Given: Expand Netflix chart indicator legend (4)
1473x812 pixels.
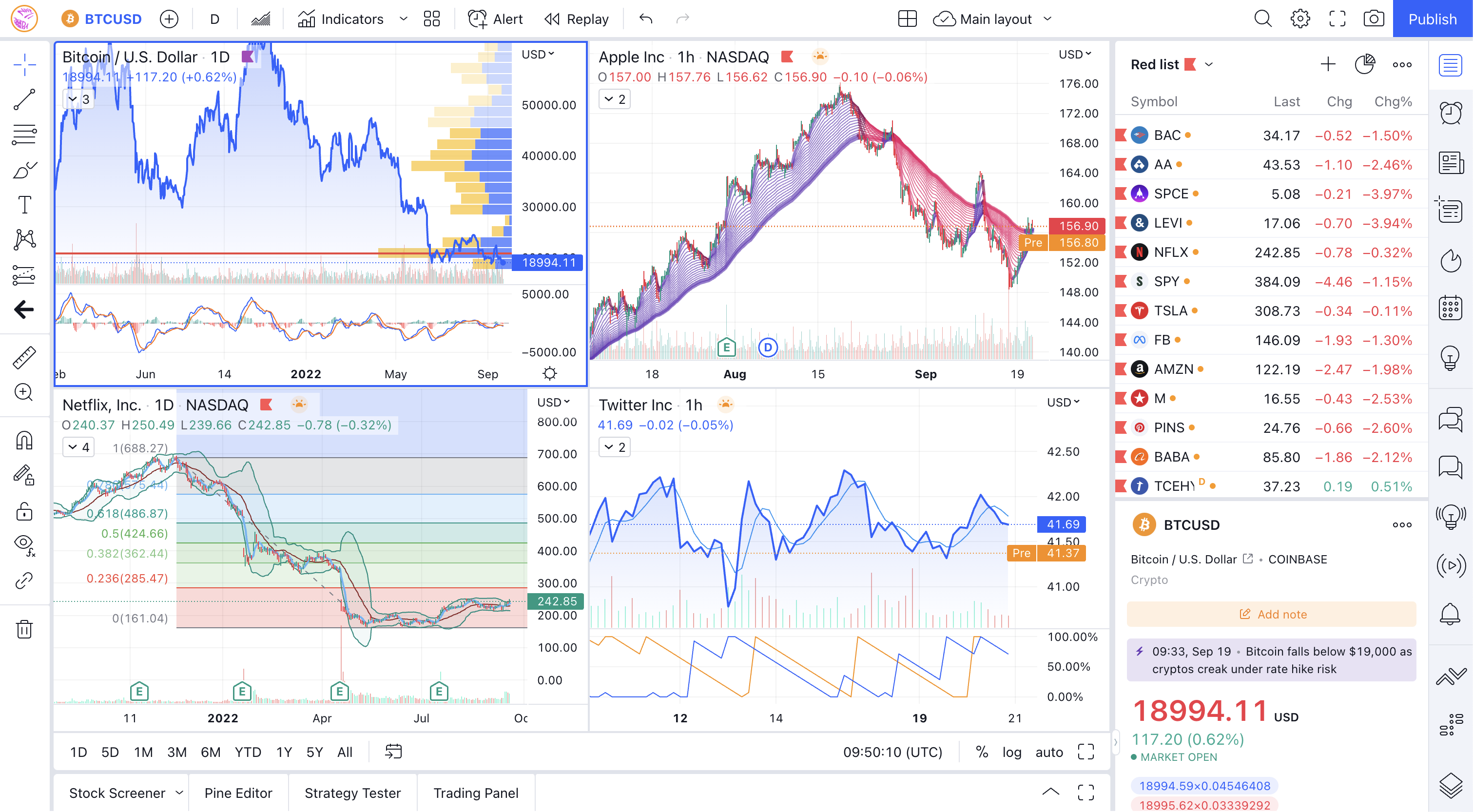Looking at the screenshot, I should [78, 447].
